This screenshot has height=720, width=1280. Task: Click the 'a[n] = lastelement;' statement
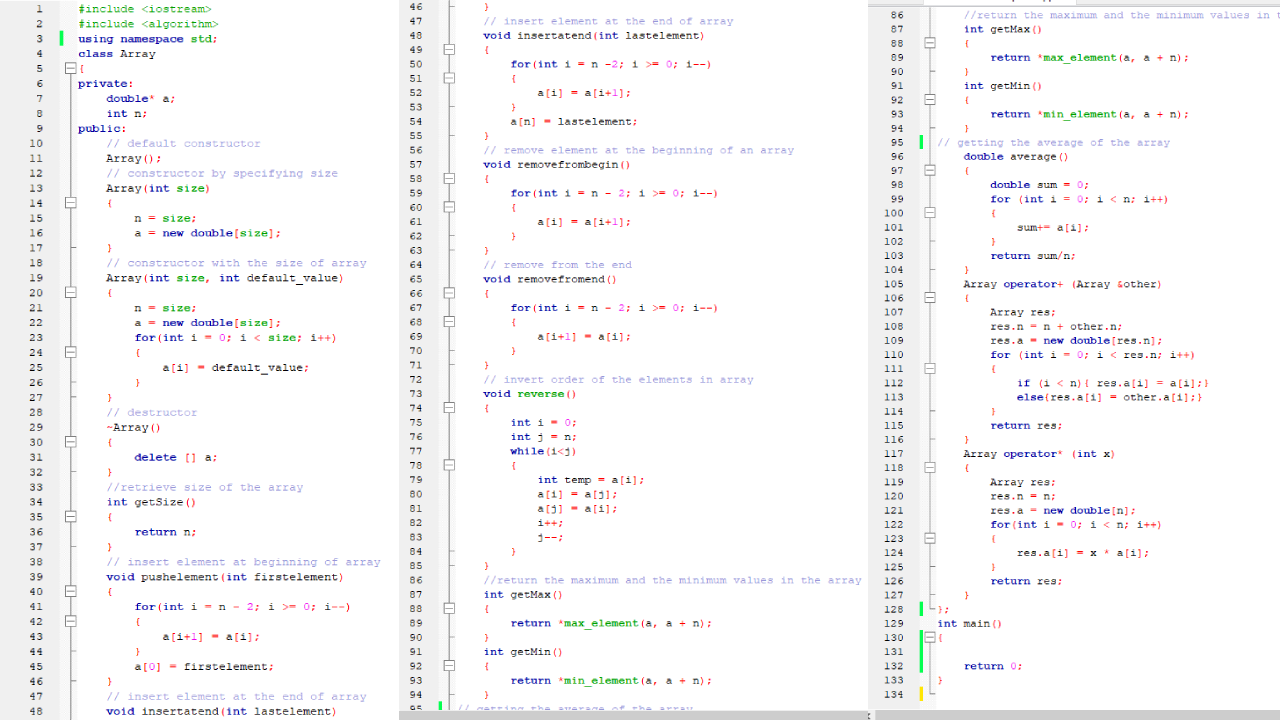574,122
